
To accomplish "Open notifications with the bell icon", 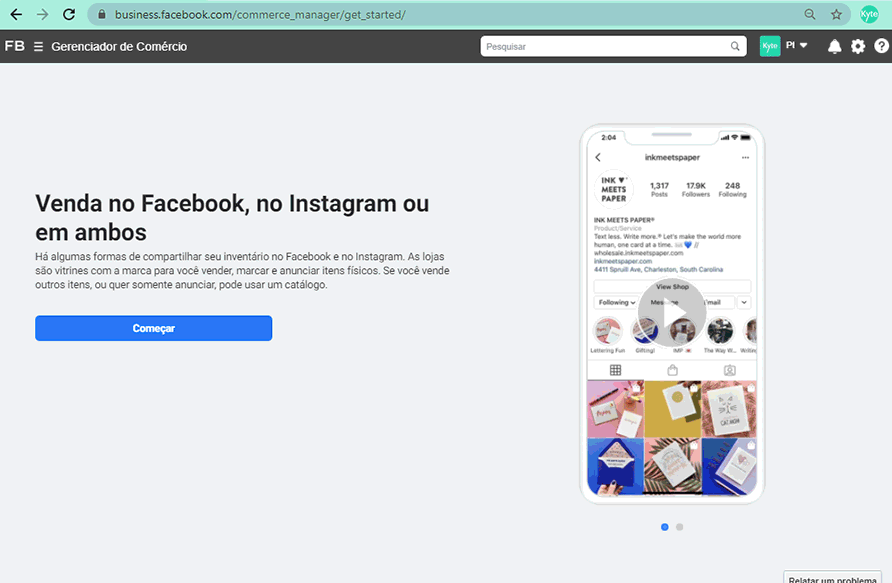I will [834, 47].
